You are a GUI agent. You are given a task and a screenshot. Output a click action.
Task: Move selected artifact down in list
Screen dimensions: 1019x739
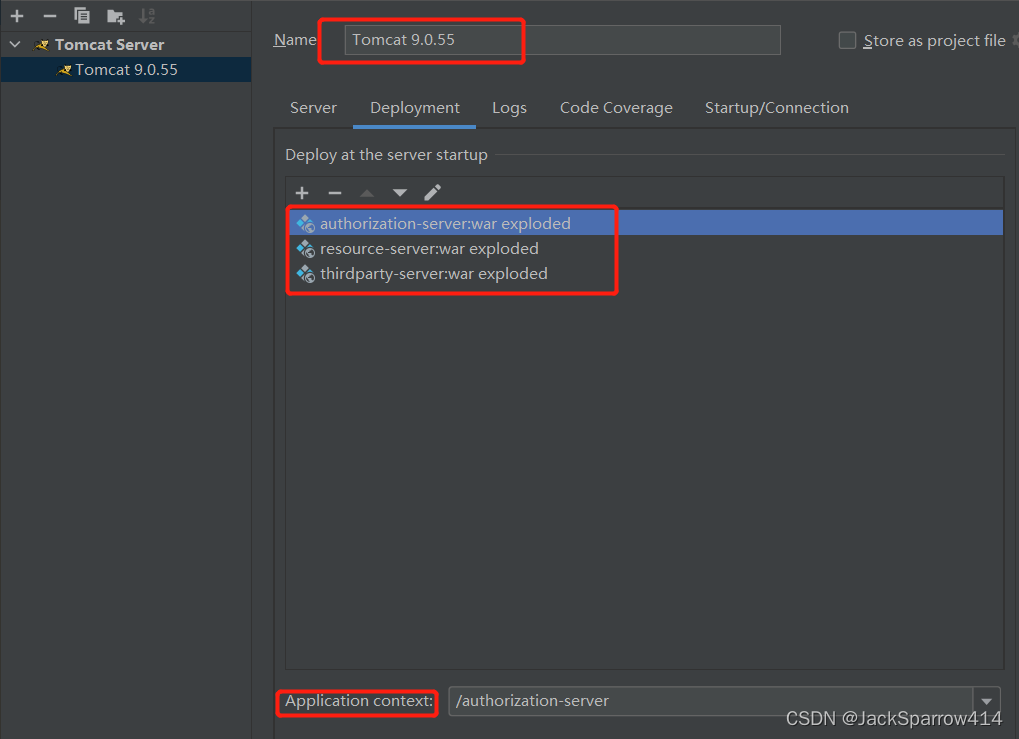click(x=400, y=193)
